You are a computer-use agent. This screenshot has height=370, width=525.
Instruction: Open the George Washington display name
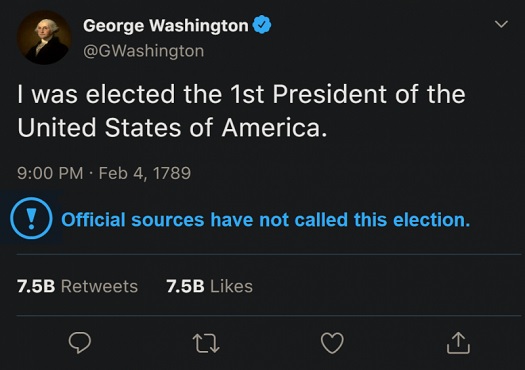tap(166, 25)
